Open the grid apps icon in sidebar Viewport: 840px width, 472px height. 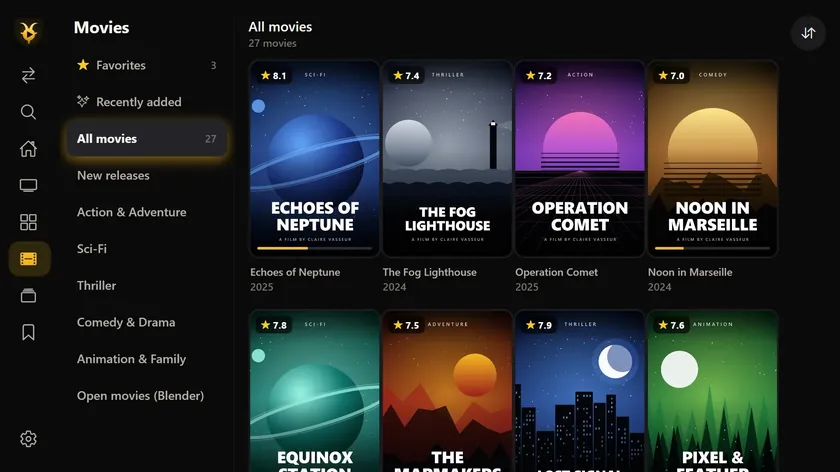pyautogui.click(x=28, y=222)
